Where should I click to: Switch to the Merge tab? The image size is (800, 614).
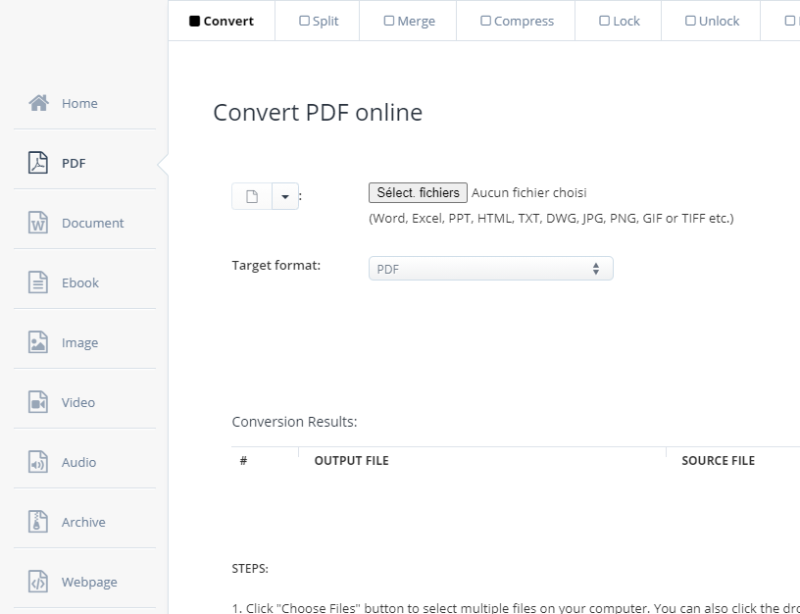[389, 21]
